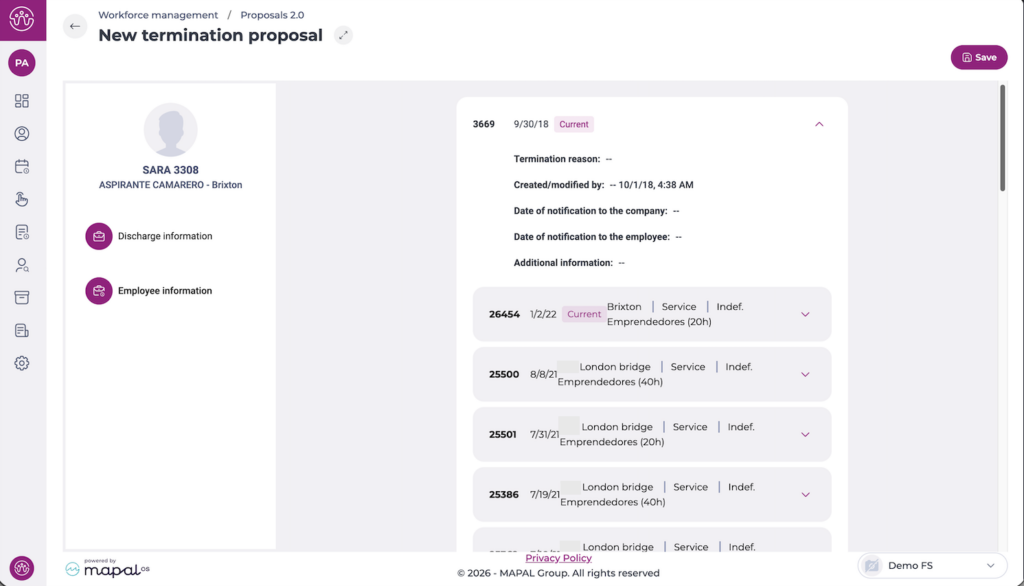Open the Demo FS dropdown
This screenshot has height=586, width=1024.
pyautogui.click(x=931, y=566)
